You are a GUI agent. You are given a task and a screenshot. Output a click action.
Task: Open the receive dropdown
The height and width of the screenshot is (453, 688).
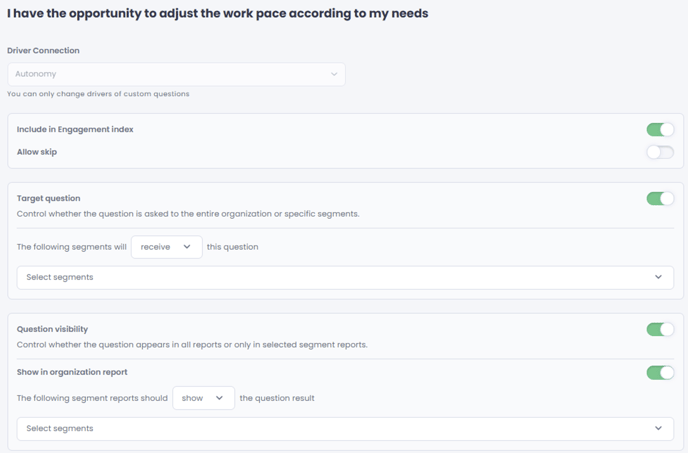click(167, 247)
